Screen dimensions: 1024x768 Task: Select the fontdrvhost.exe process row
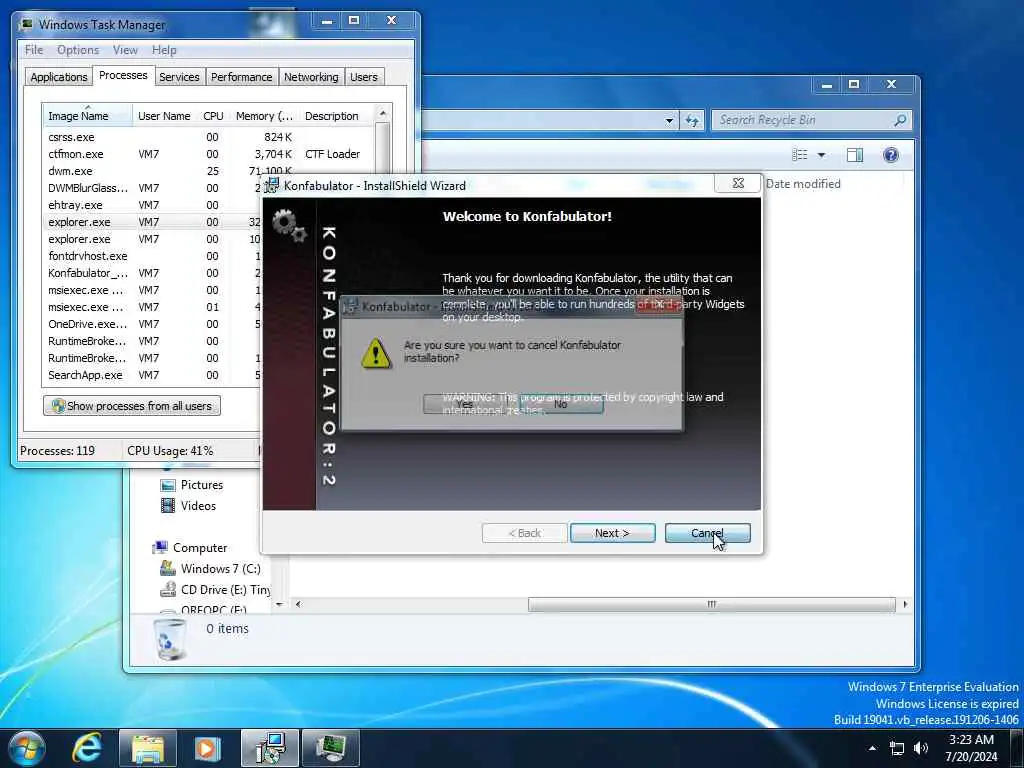coord(152,256)
